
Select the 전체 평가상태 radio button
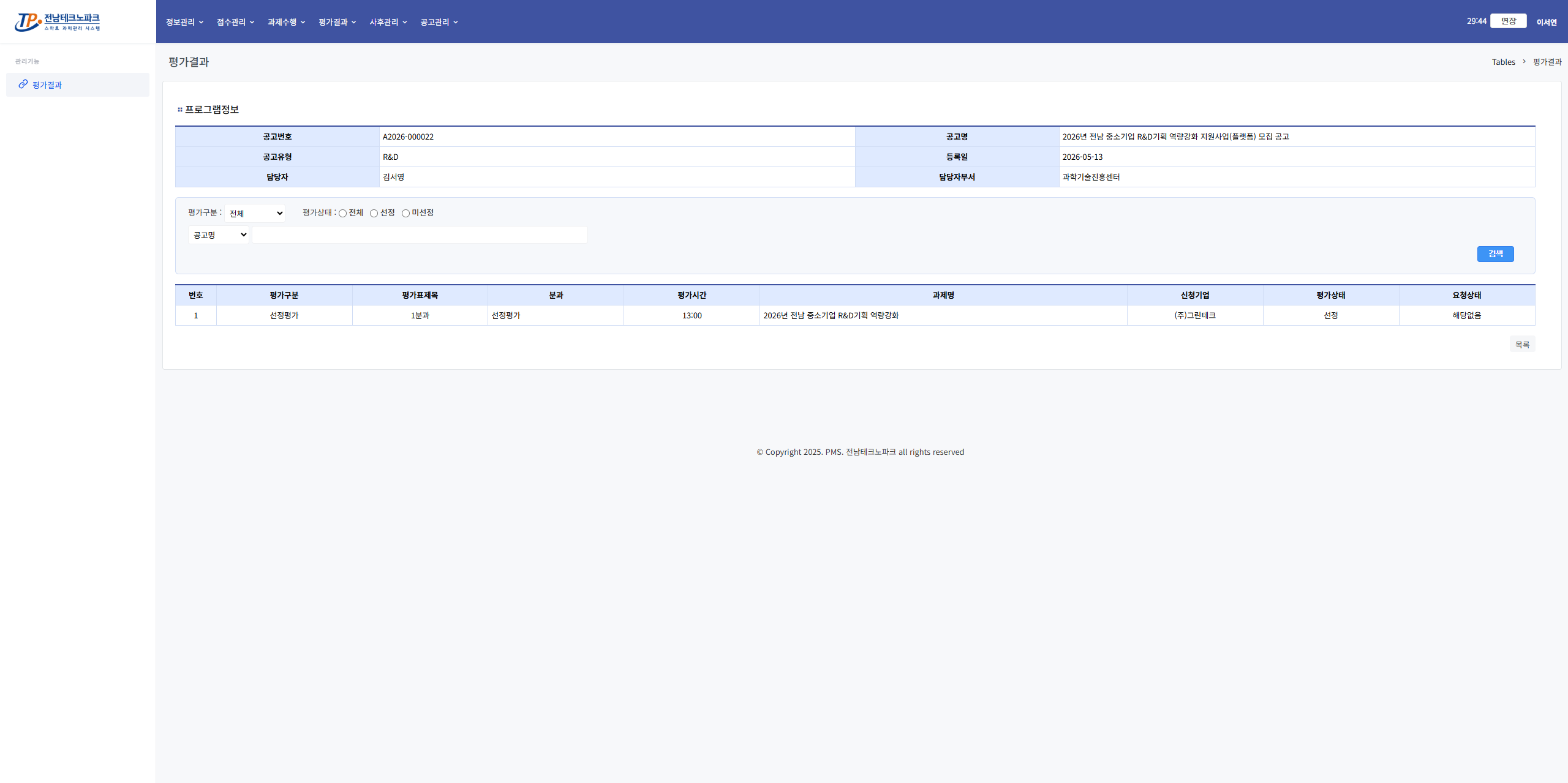(342, 213)
